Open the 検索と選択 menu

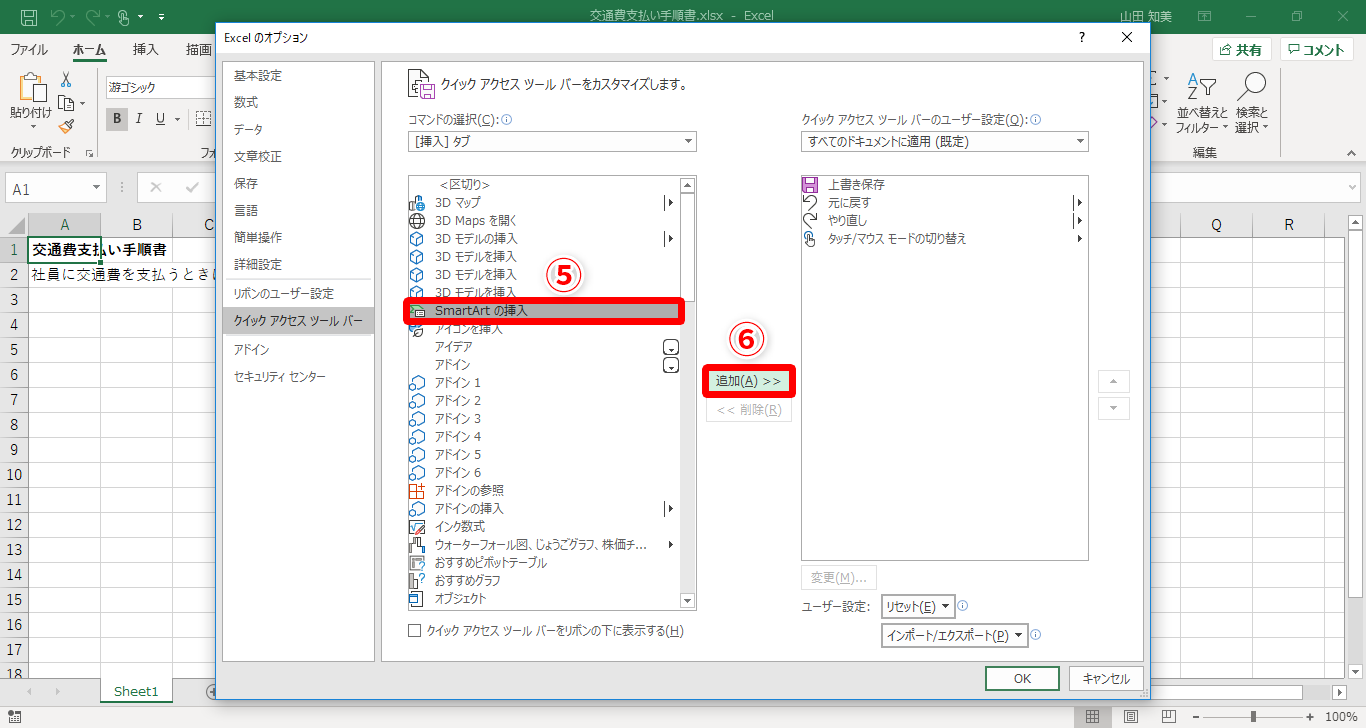tap(1251, 103)
